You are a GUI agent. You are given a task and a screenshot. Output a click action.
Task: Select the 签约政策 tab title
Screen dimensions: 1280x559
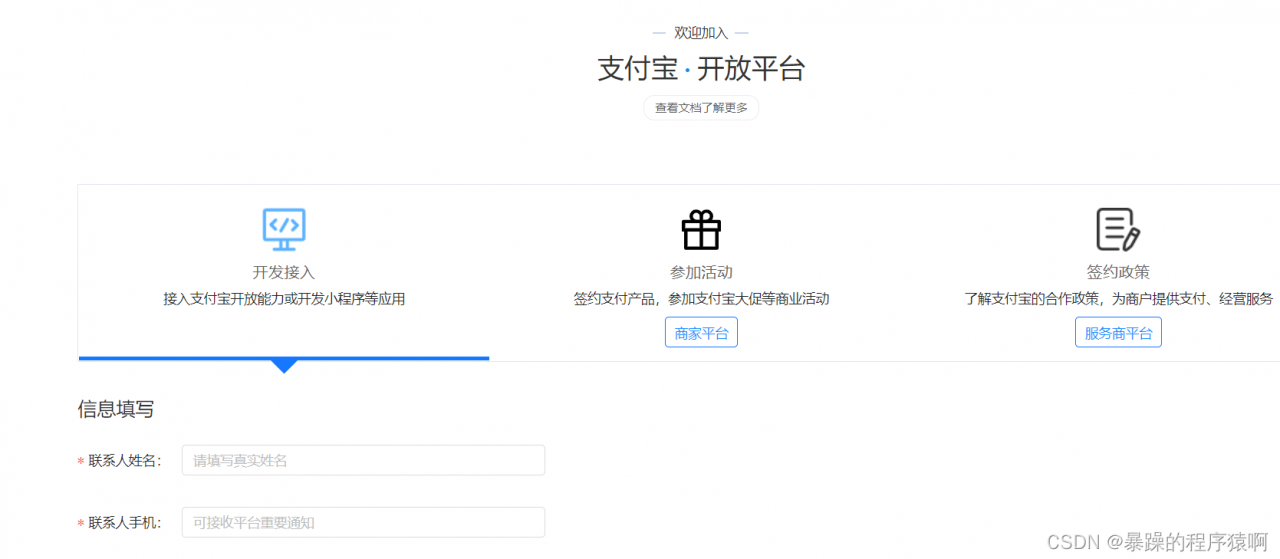[1118, 272]
